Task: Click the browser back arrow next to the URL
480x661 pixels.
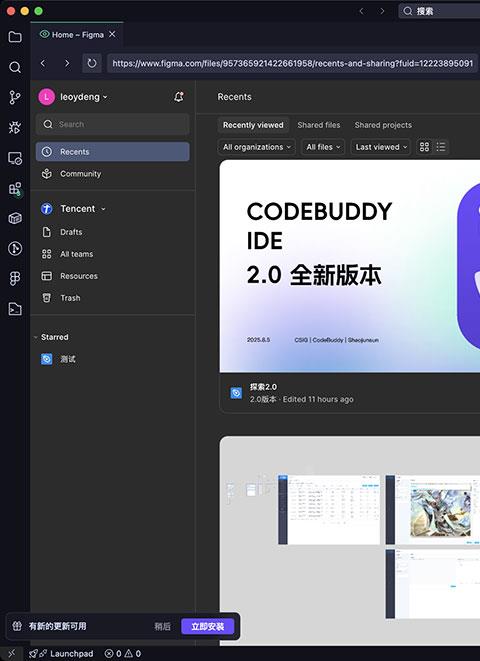Action: click(x=43, y=63)
